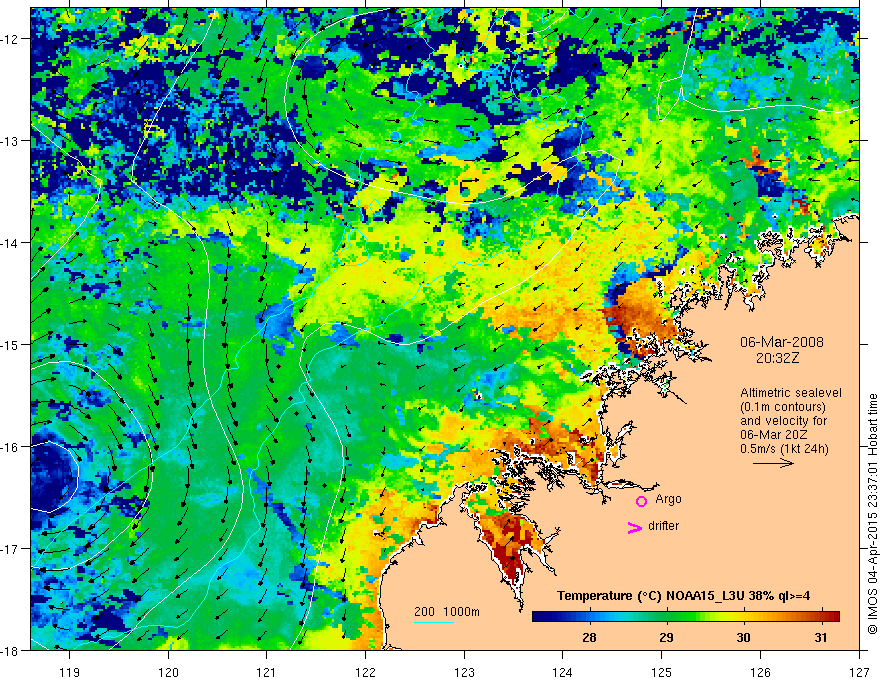
Task: Click the longitude axis label '124'
Action: pos(563,672)
